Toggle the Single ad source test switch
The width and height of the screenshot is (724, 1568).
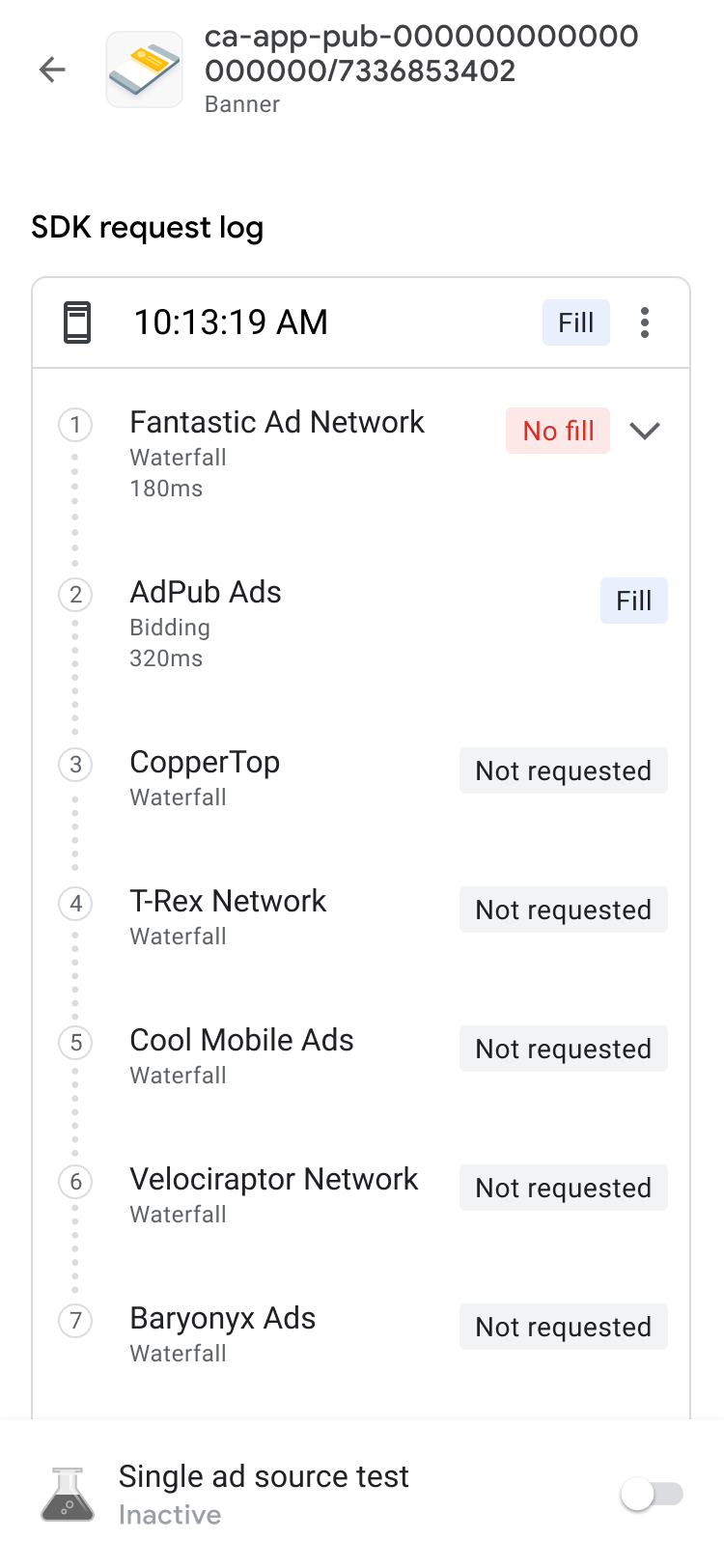point(653,1495)
